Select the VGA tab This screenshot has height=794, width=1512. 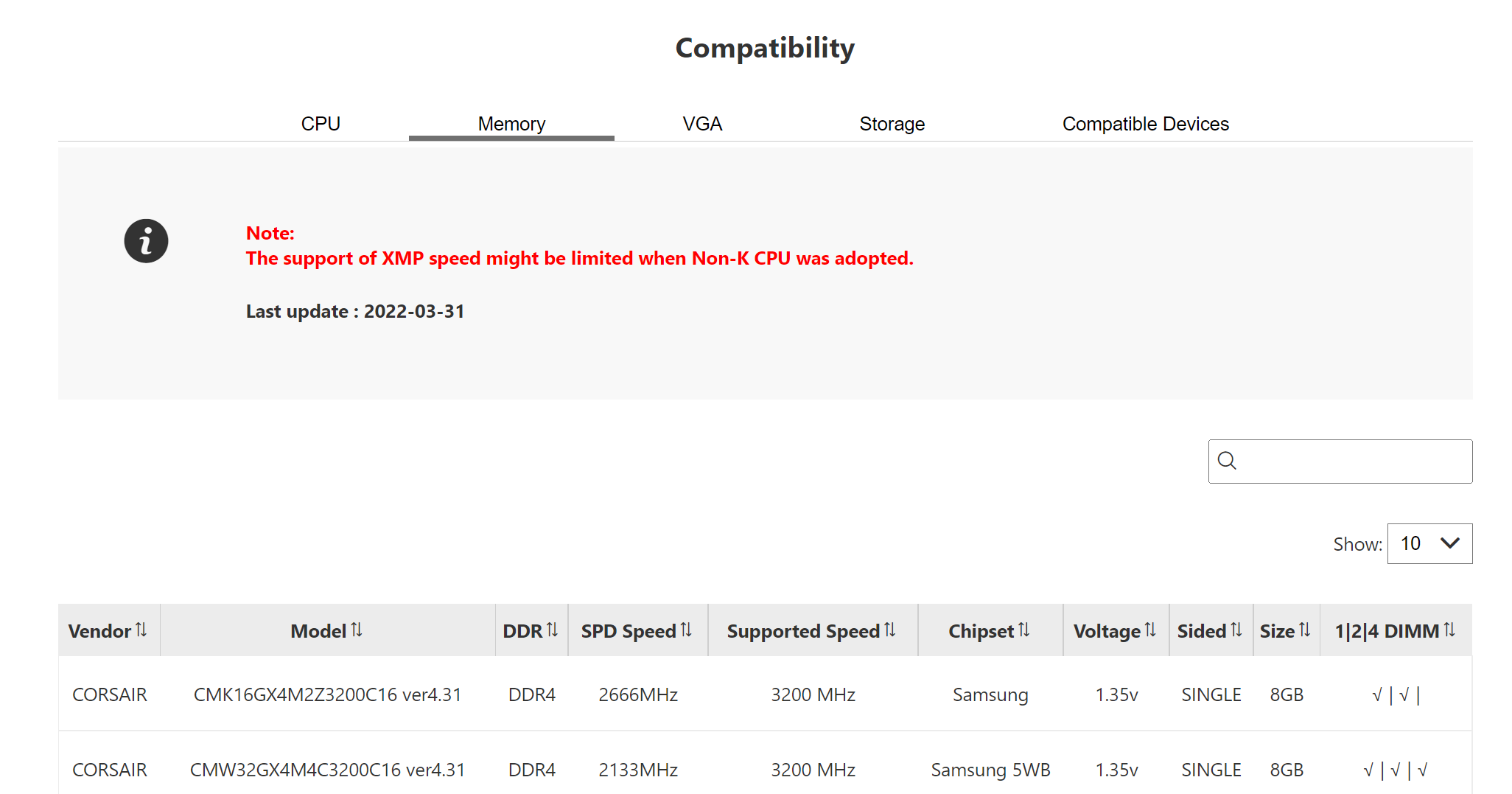pyautogui.click(x=702, y=124)
